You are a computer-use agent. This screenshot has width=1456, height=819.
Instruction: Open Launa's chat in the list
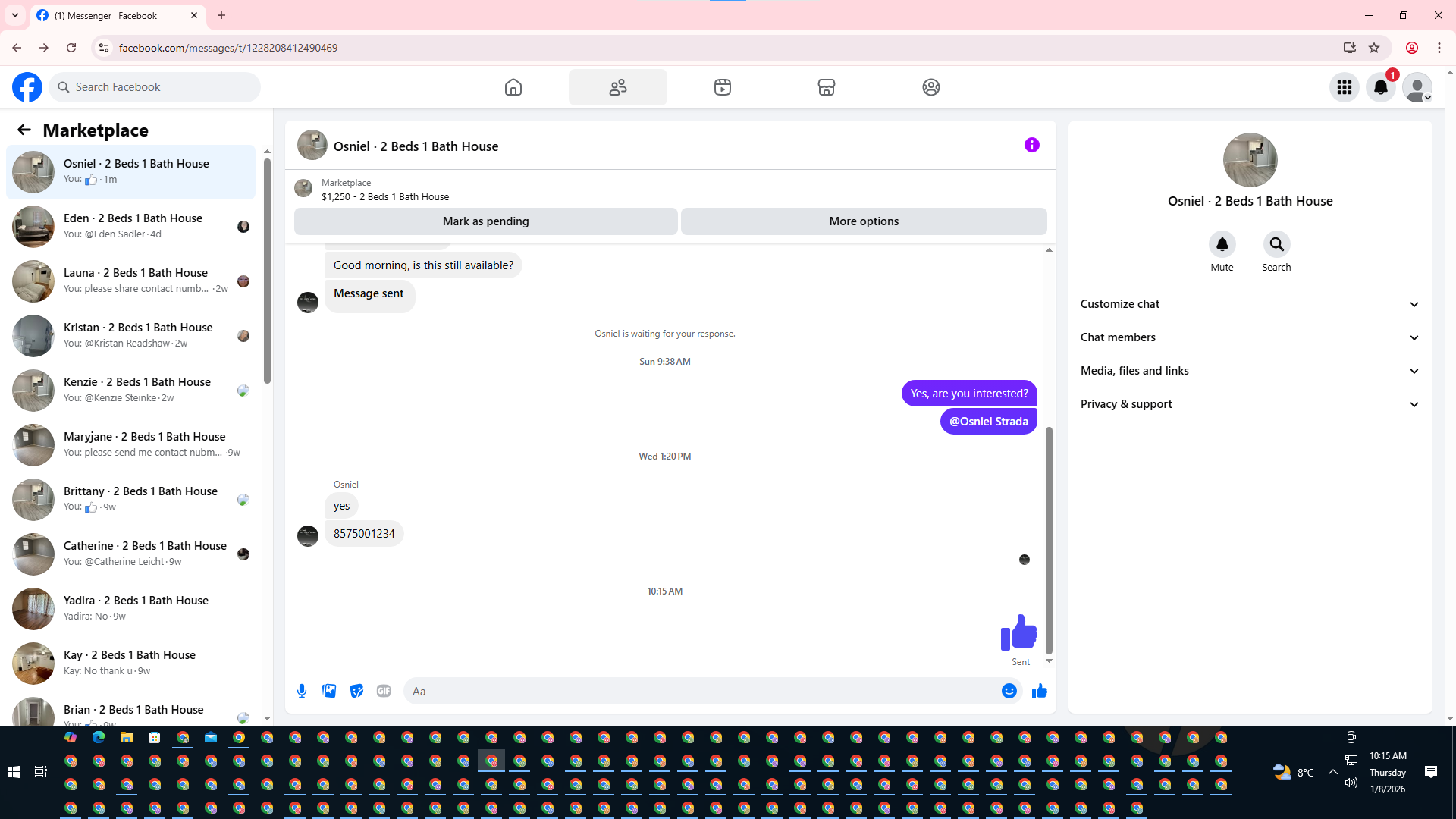(131, 281)
